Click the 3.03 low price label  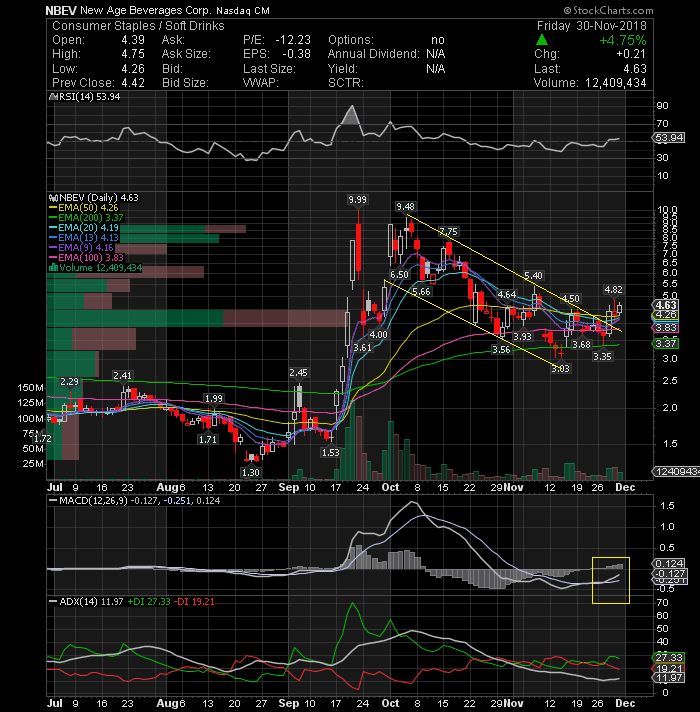pos(560,368)
